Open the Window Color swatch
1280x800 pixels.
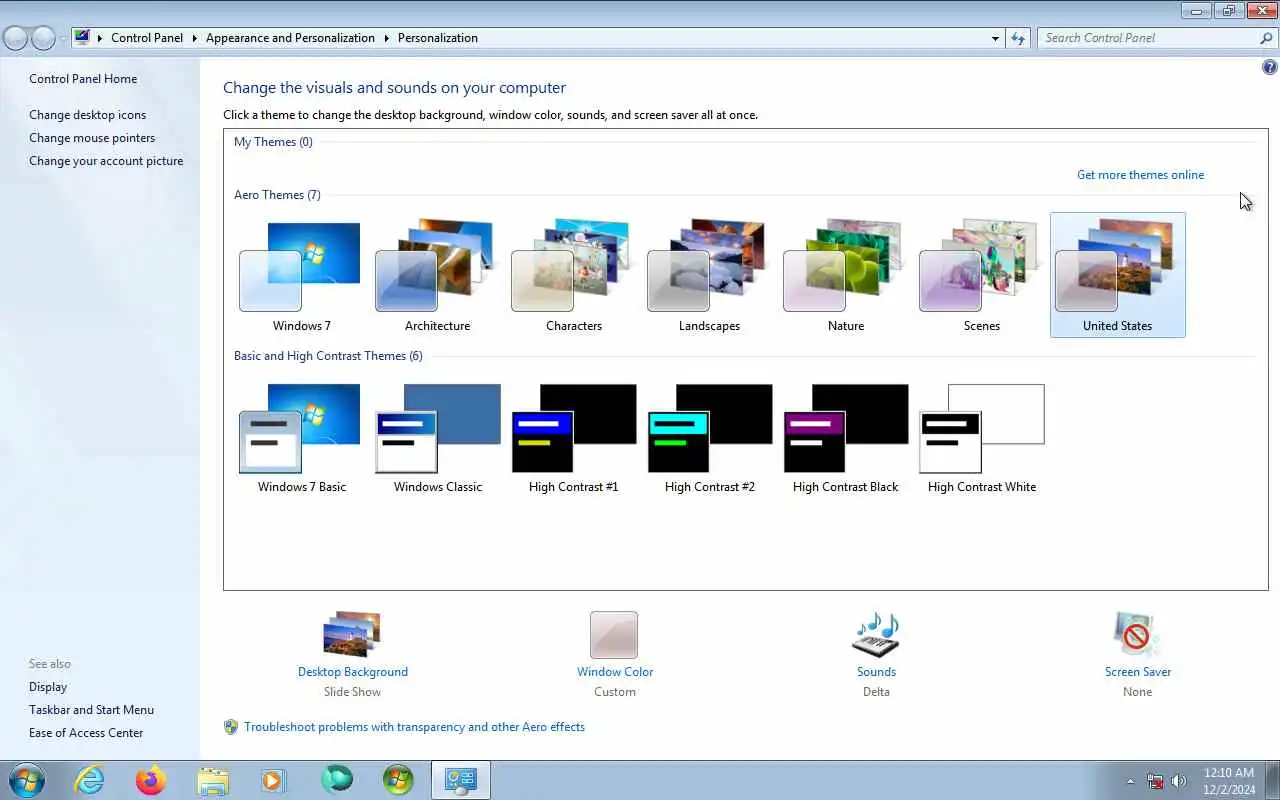click(614, 635)
